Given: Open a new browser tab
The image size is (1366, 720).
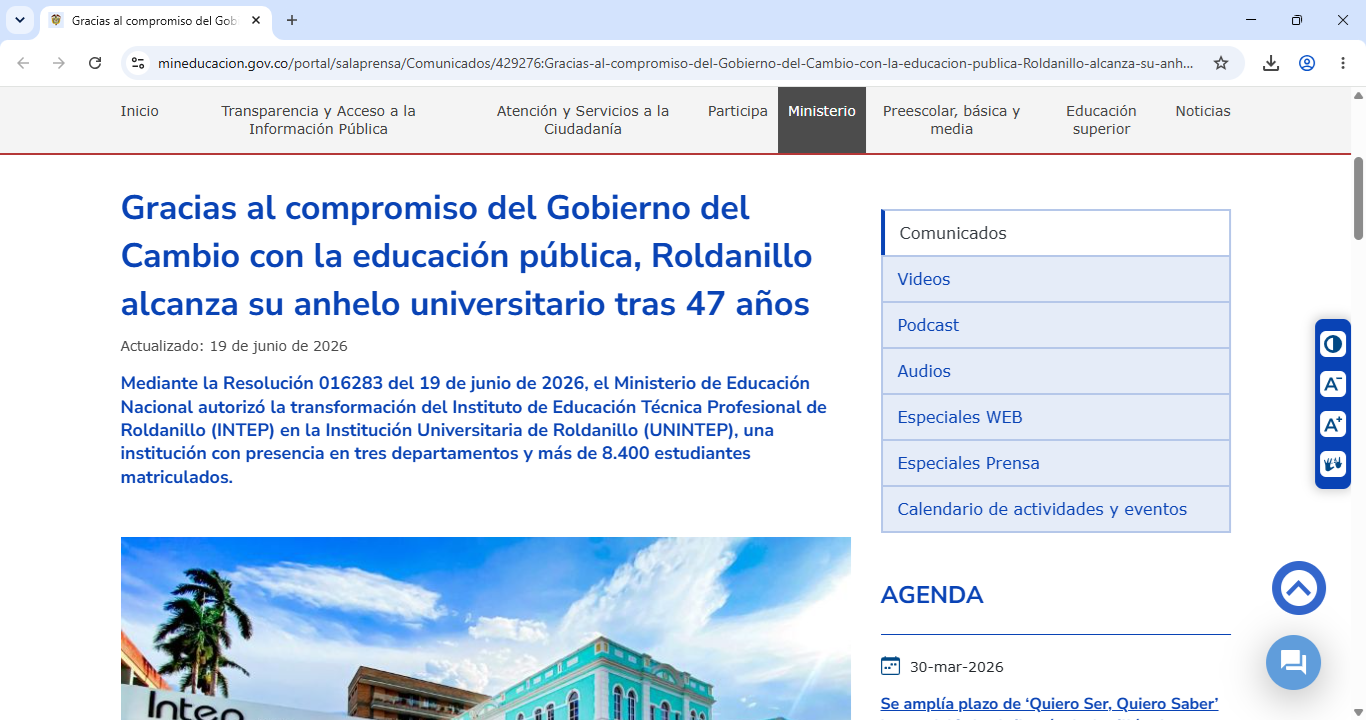Looking at the screenshot, I should (x=292, y=20).
